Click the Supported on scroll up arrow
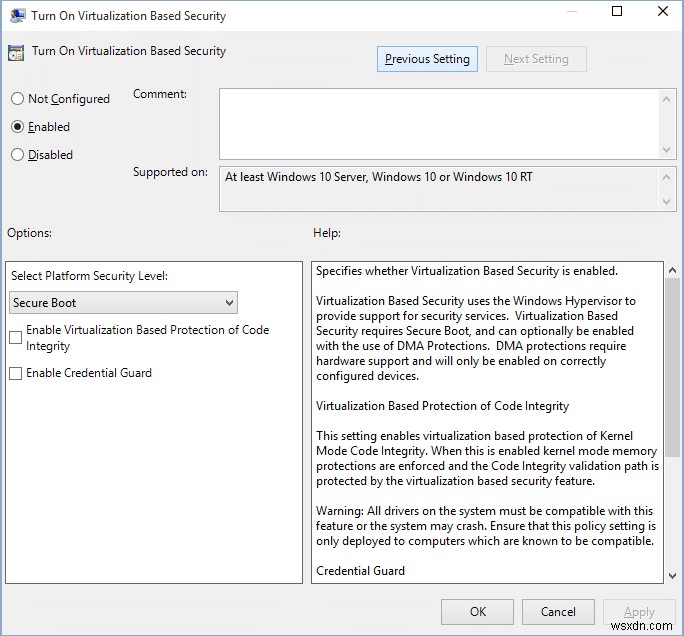 667,177
